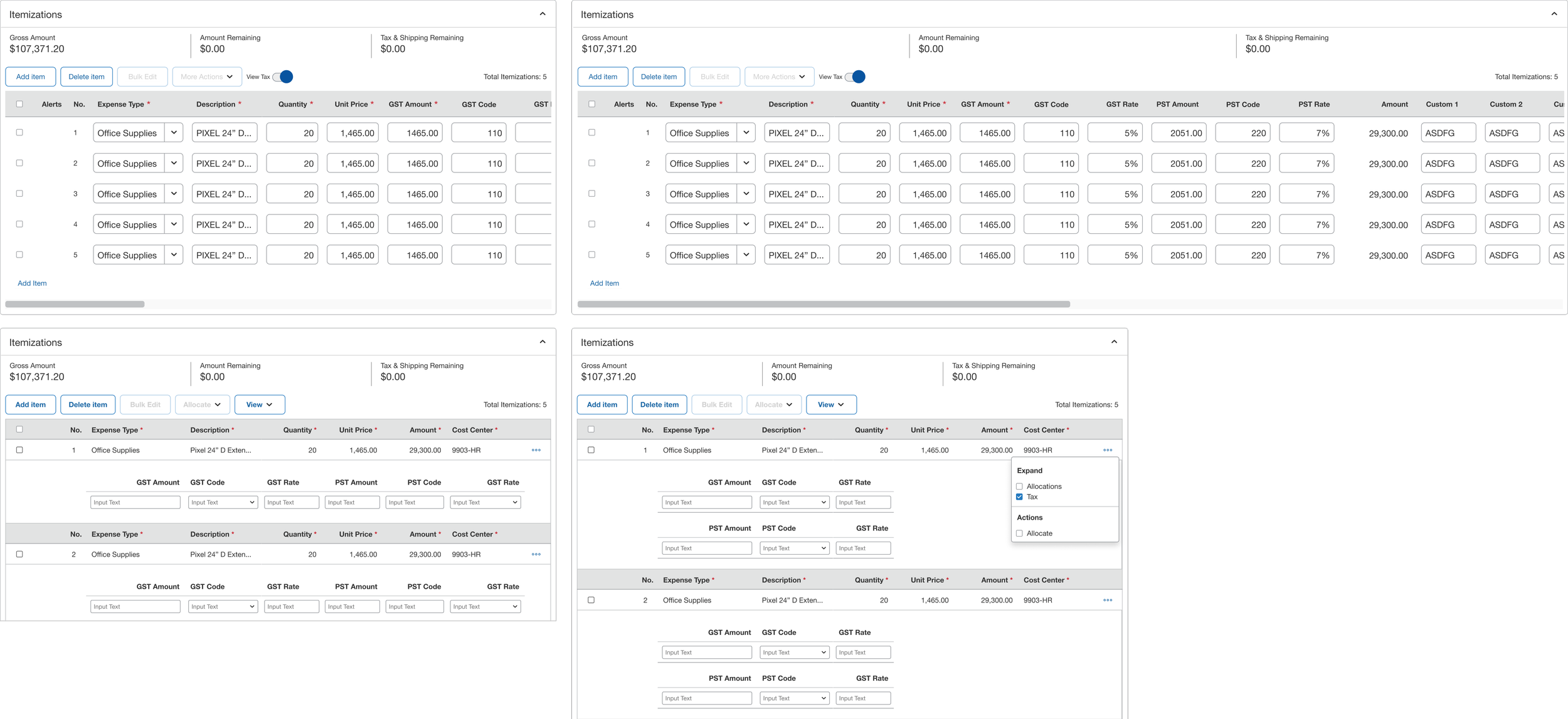
Task: Click row 5 Custom 1 field in top-right table
Action: pyautogui.click(x=1448, y=255)
